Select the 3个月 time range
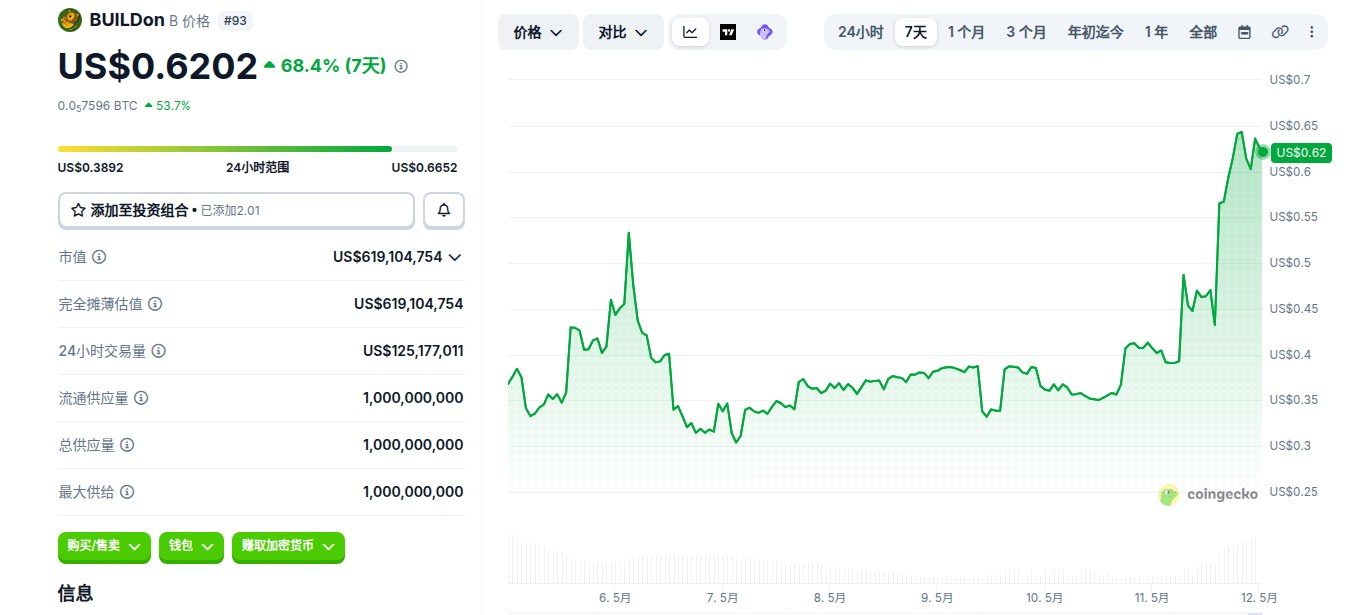The image size is (1360, 615). (x=1026, y=32)
